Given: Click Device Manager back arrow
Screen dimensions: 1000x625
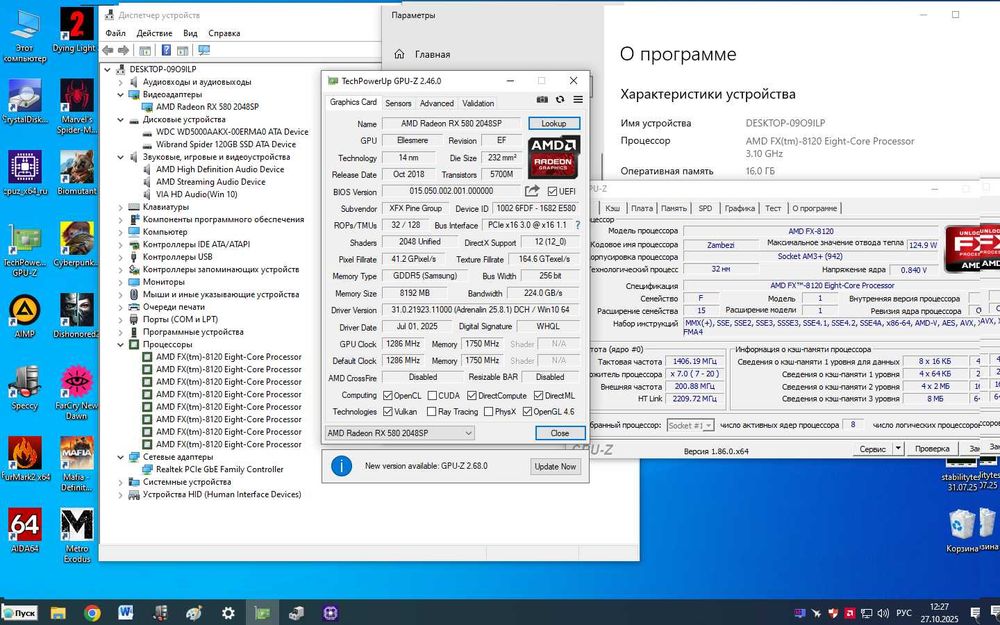Looking at the screenshot, I should [108, 50].
